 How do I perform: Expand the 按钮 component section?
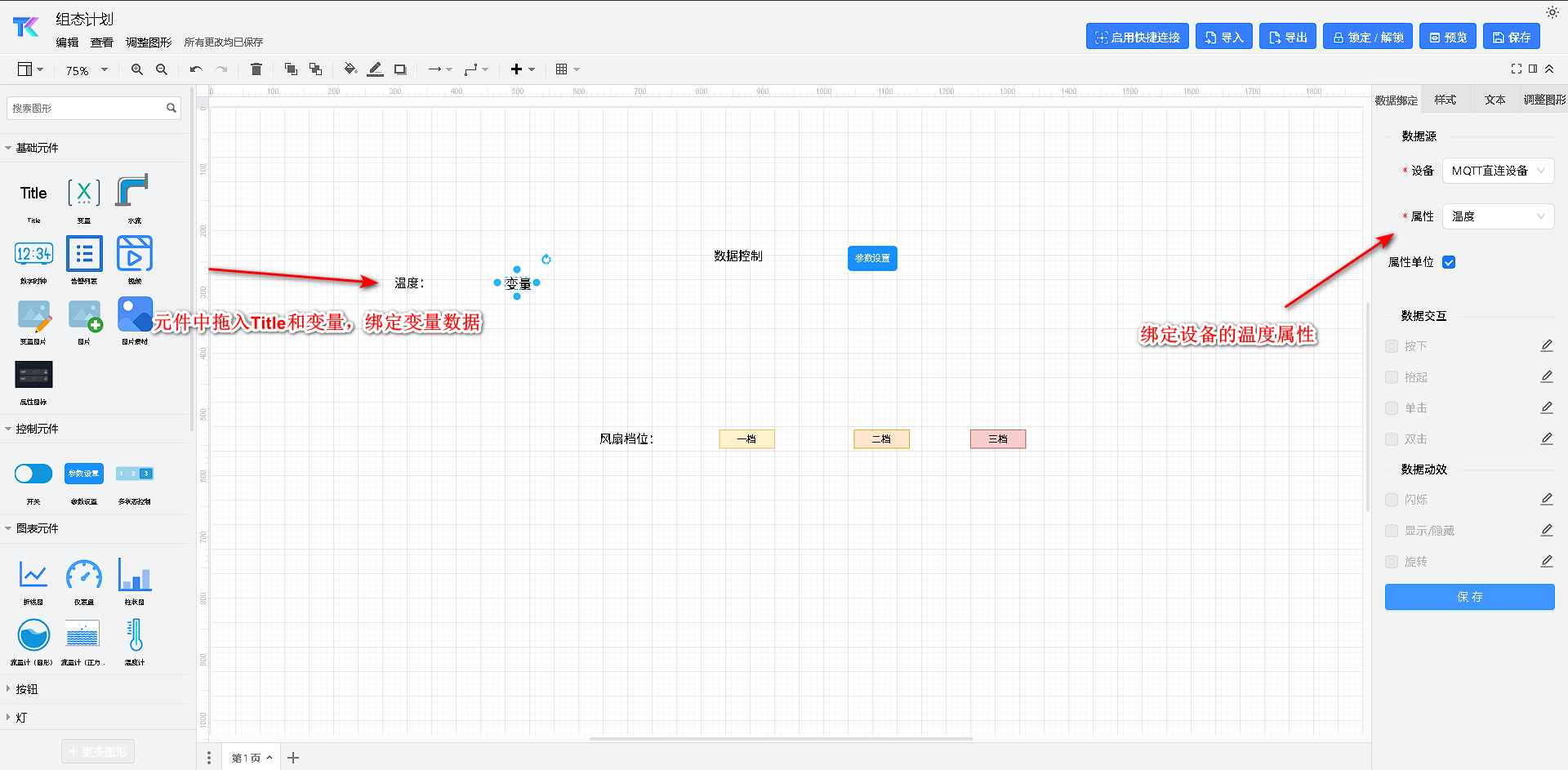click(27, 689)
